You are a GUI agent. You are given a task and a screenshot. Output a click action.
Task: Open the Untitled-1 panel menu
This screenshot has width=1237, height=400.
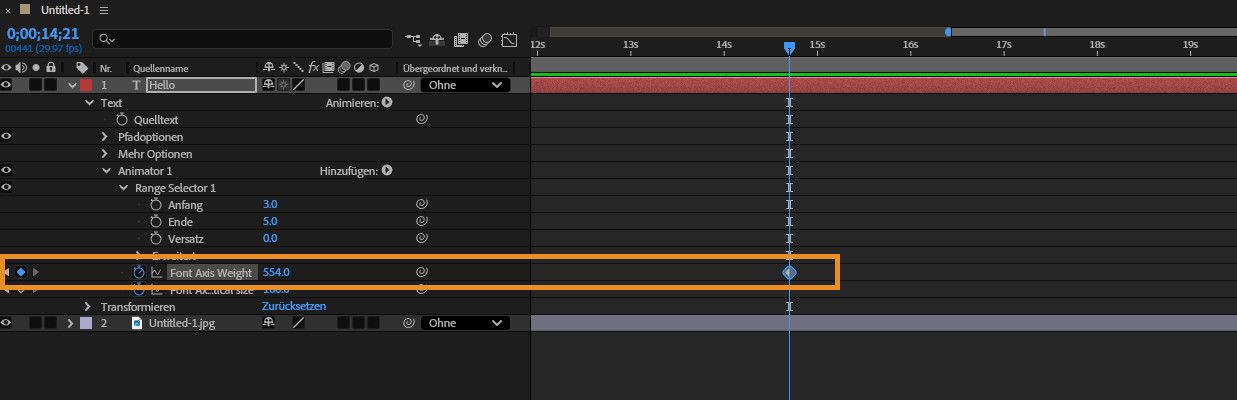point(104,10)
